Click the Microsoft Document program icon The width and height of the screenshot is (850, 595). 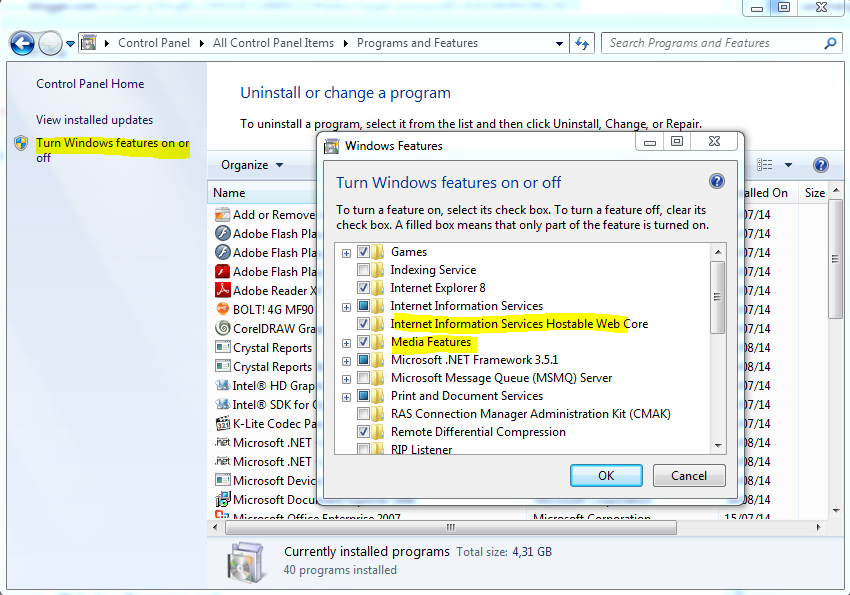coord(222,499)
